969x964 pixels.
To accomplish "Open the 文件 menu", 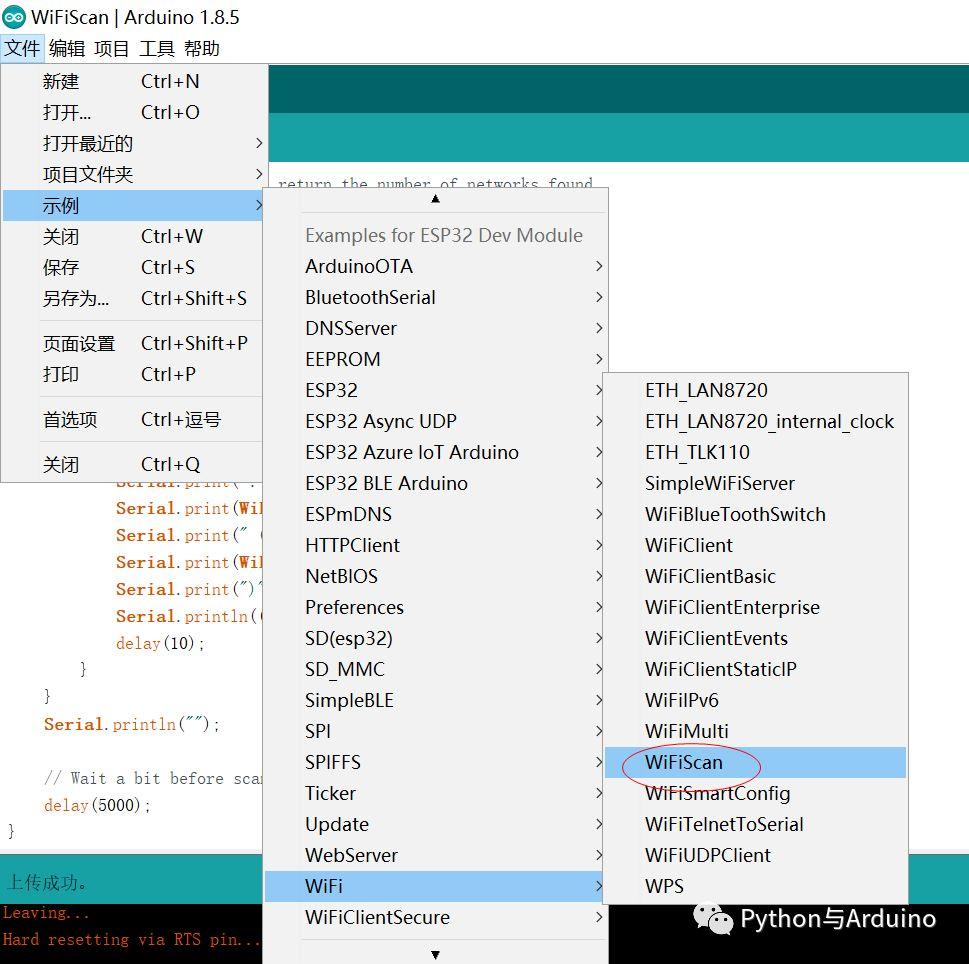I will [x=22, y=48].
